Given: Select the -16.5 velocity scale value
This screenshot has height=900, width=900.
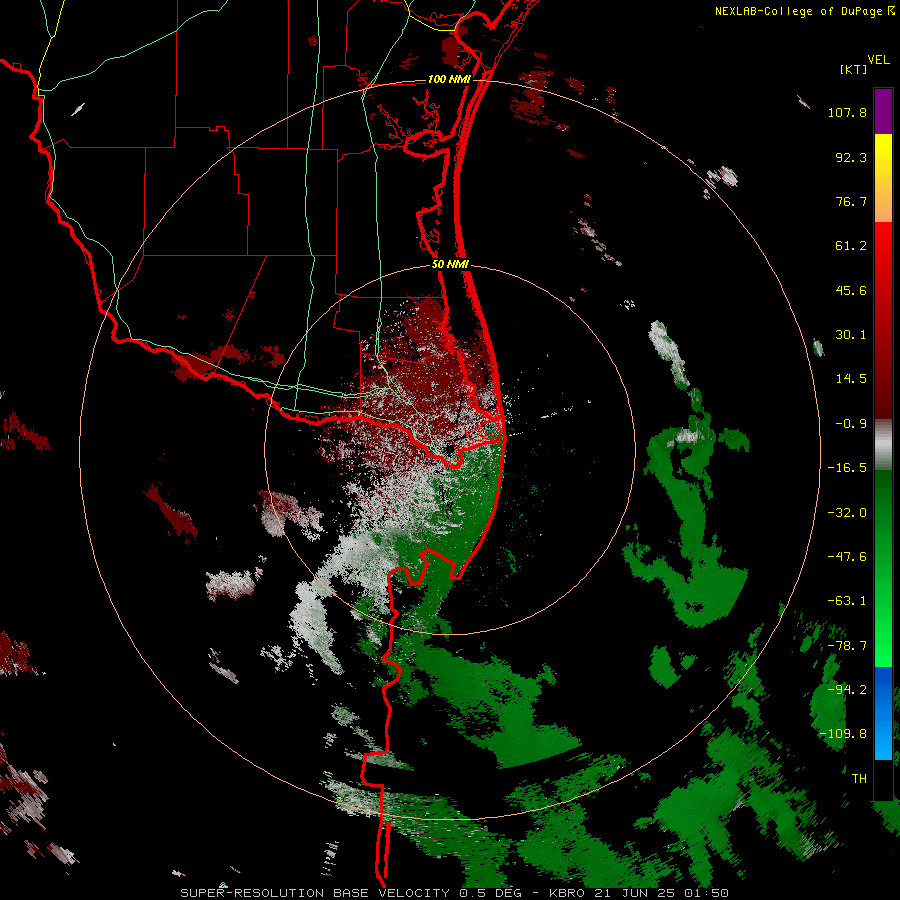Looking at the screenshot, I should (x=847, y=468).
